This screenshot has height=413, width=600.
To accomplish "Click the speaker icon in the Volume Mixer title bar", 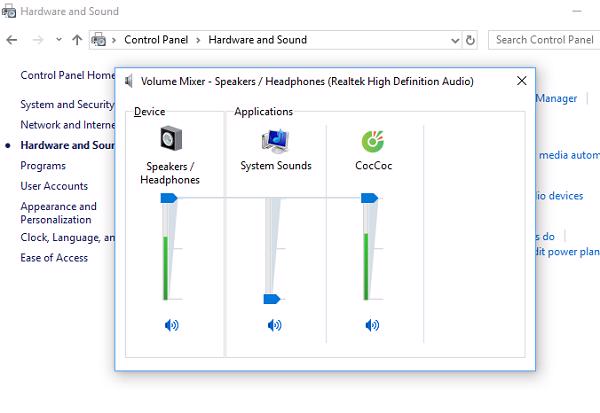I will 129,81.
